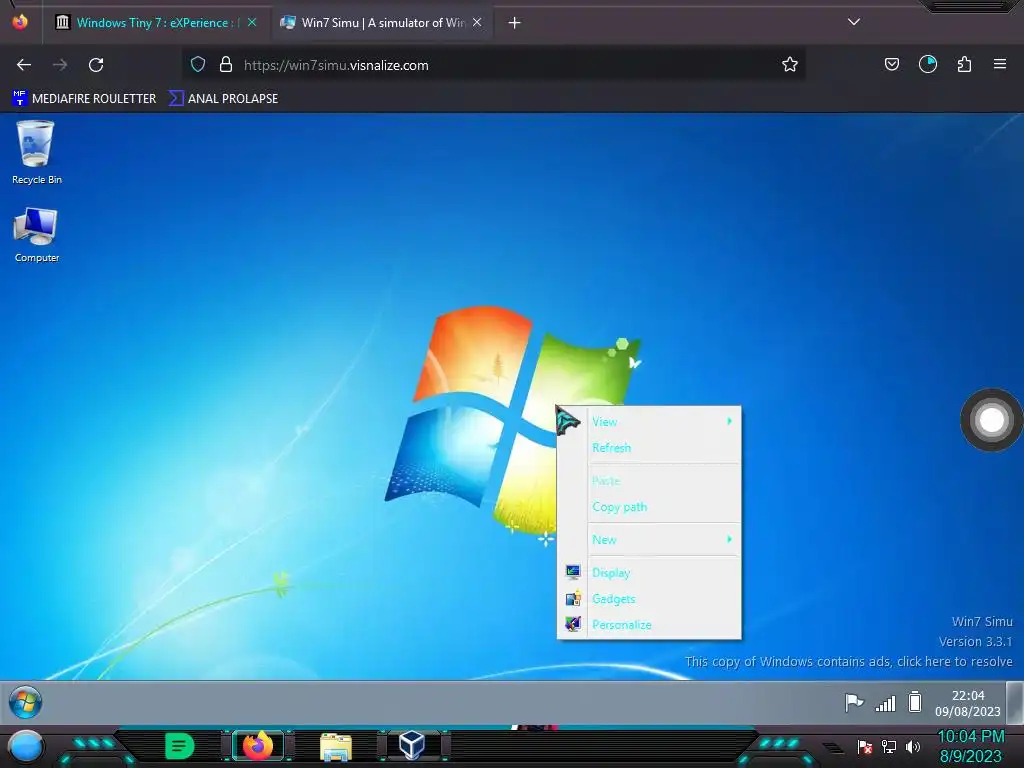Click the circular Firefox account icon
The width and height of the screenshot is (1024, 768).
click(928, 64)
